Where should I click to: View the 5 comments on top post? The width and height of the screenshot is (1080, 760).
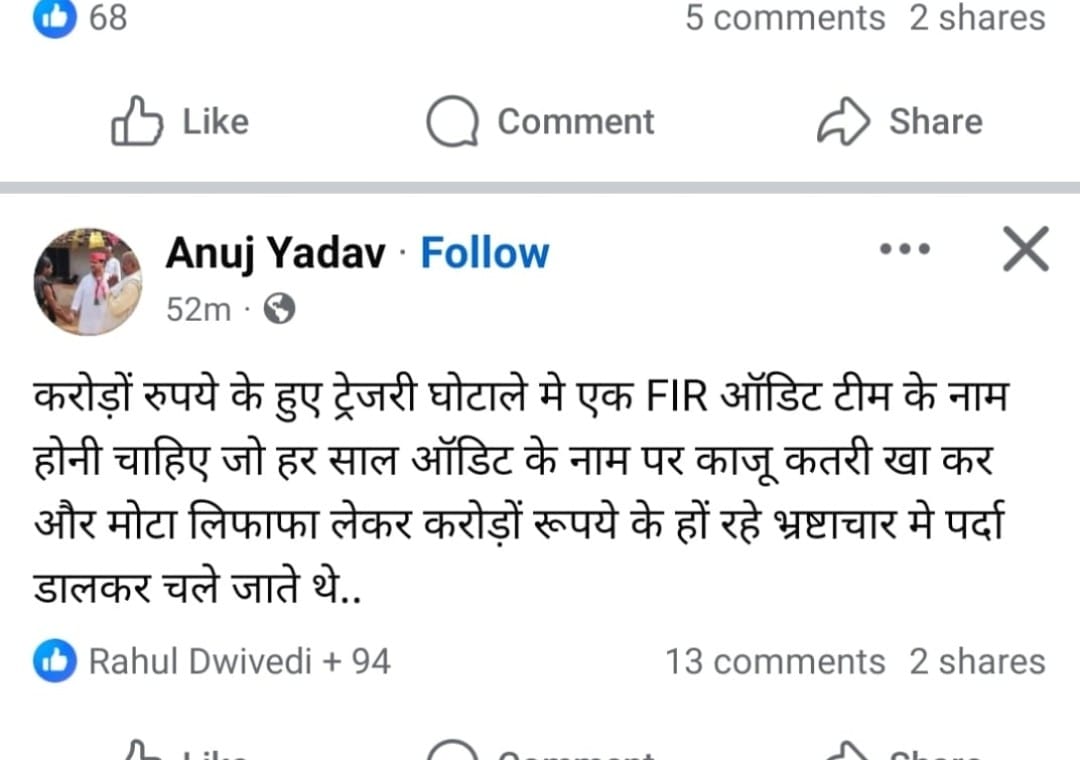(x=785, y=18)
